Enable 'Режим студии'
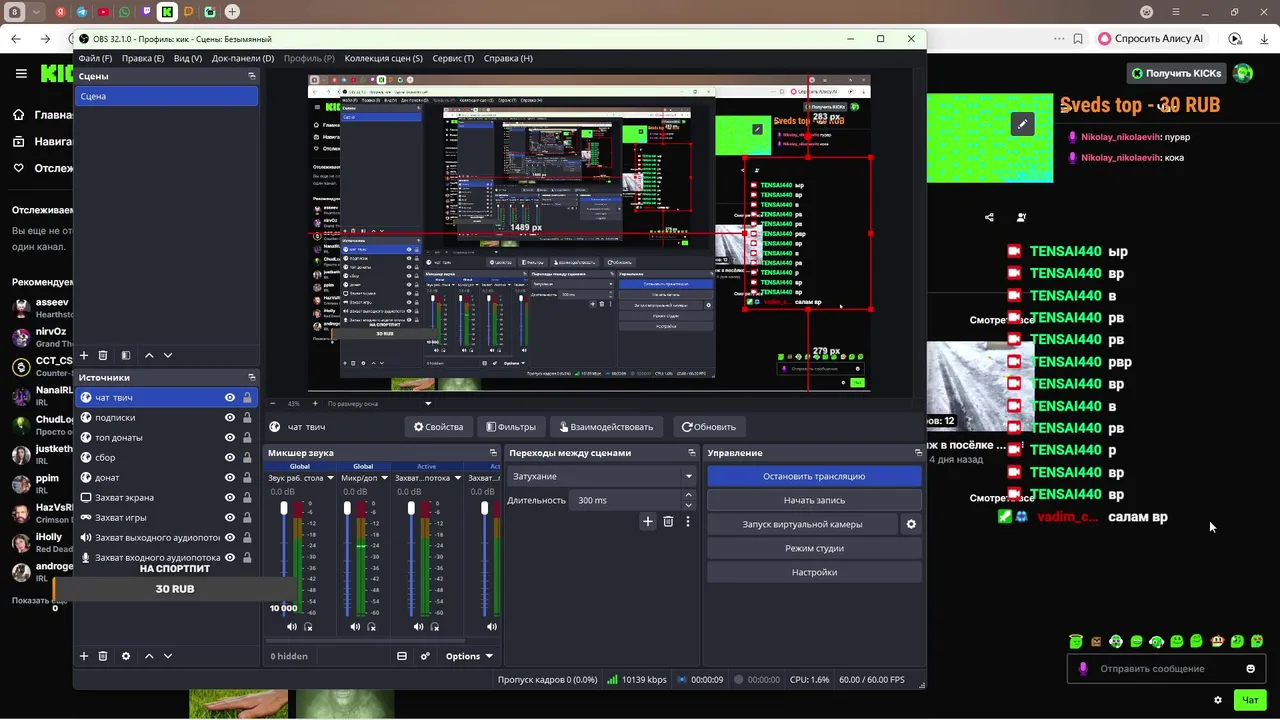1280x720 pixels. 814,548
